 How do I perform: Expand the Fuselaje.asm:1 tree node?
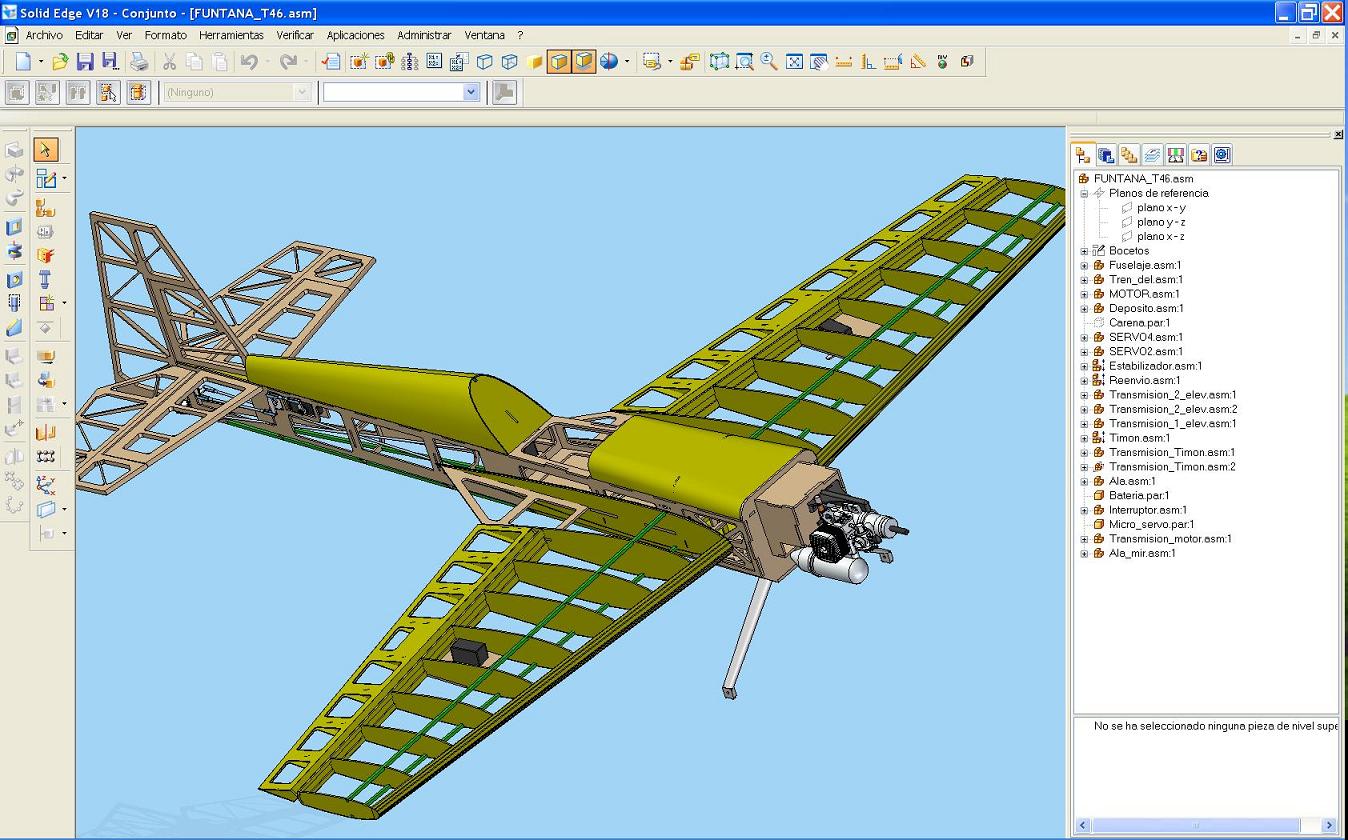[x=1084, y=266]
